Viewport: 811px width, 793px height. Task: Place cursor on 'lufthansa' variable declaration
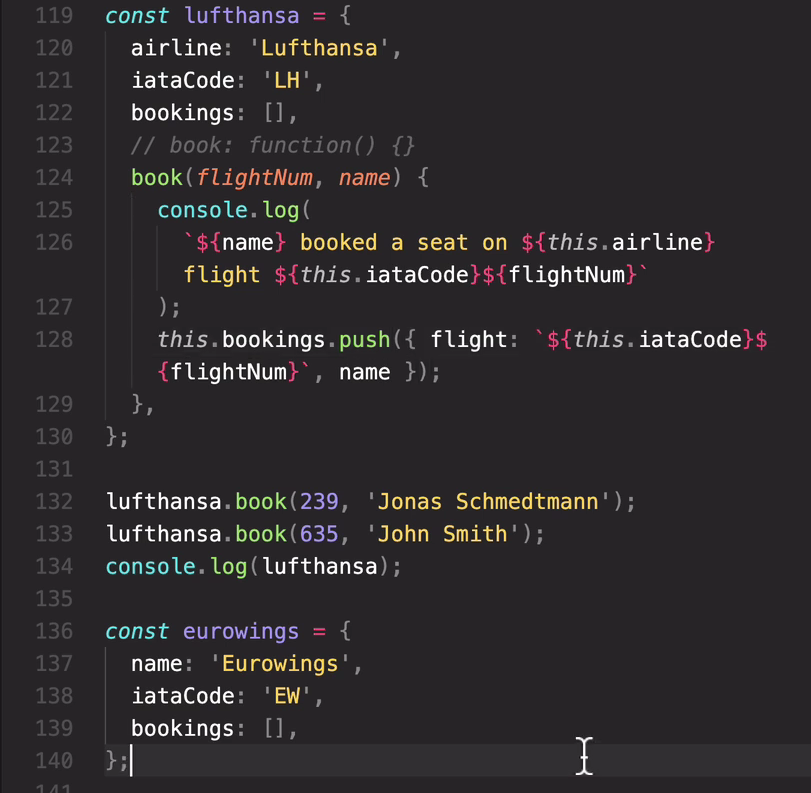click(242, 16)
